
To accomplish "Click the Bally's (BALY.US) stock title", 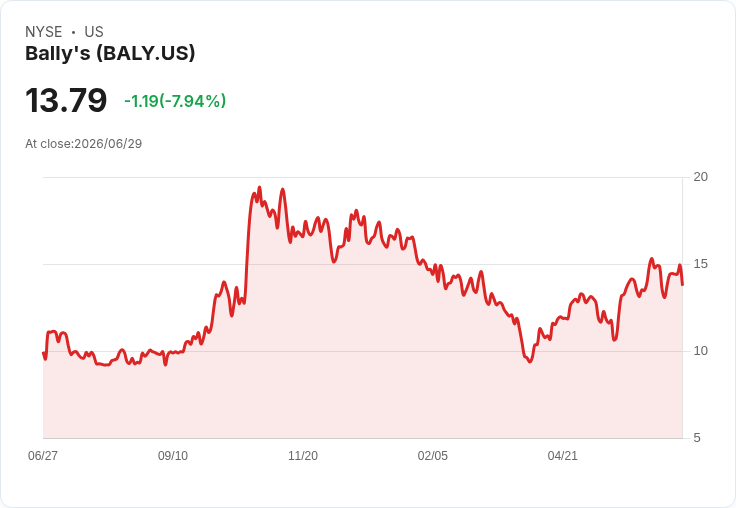I will coord(110,53).
